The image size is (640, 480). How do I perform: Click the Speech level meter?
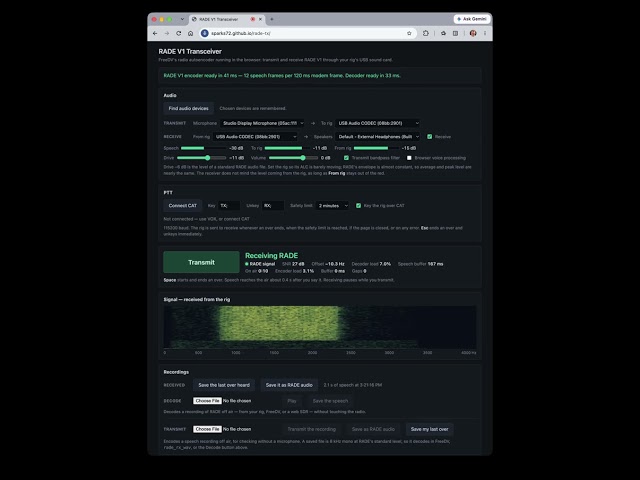tap(203, 148)
